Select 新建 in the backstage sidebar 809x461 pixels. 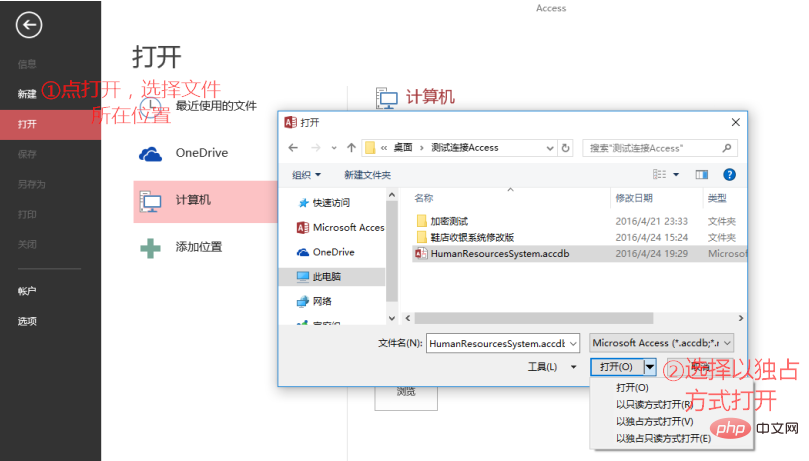[x=27, y=94]
